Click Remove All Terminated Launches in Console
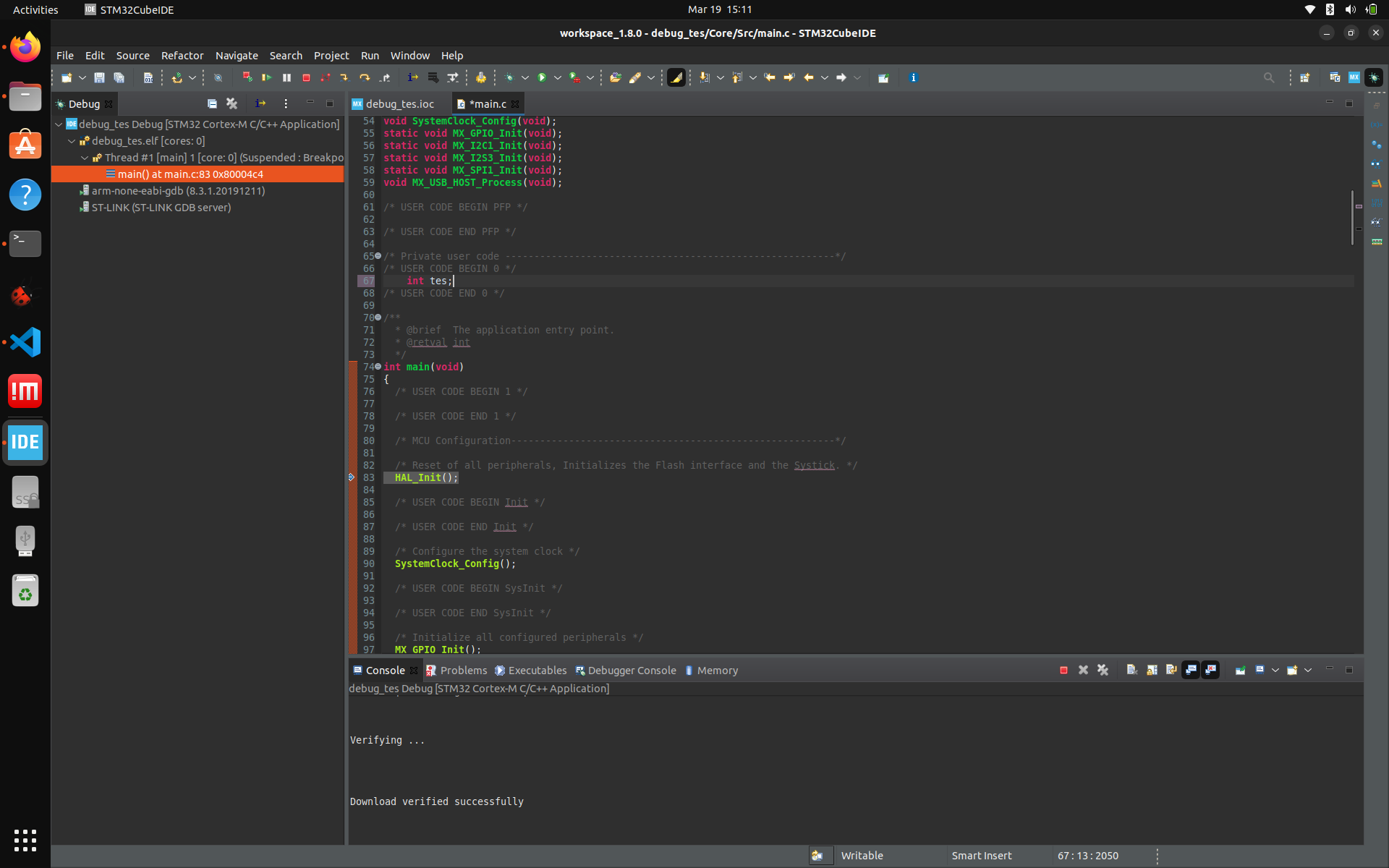Viewport: 1389px width, 868px height. click(x=1103, y=671)
